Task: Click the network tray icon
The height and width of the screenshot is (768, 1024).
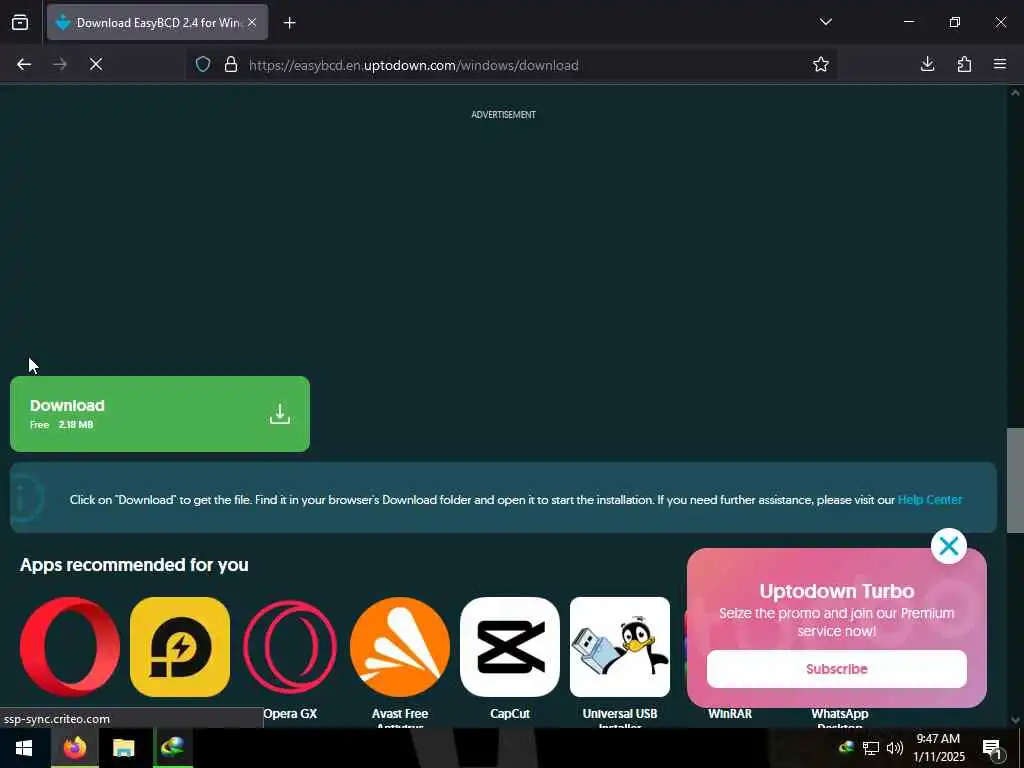Action: [x=871, y=748]
